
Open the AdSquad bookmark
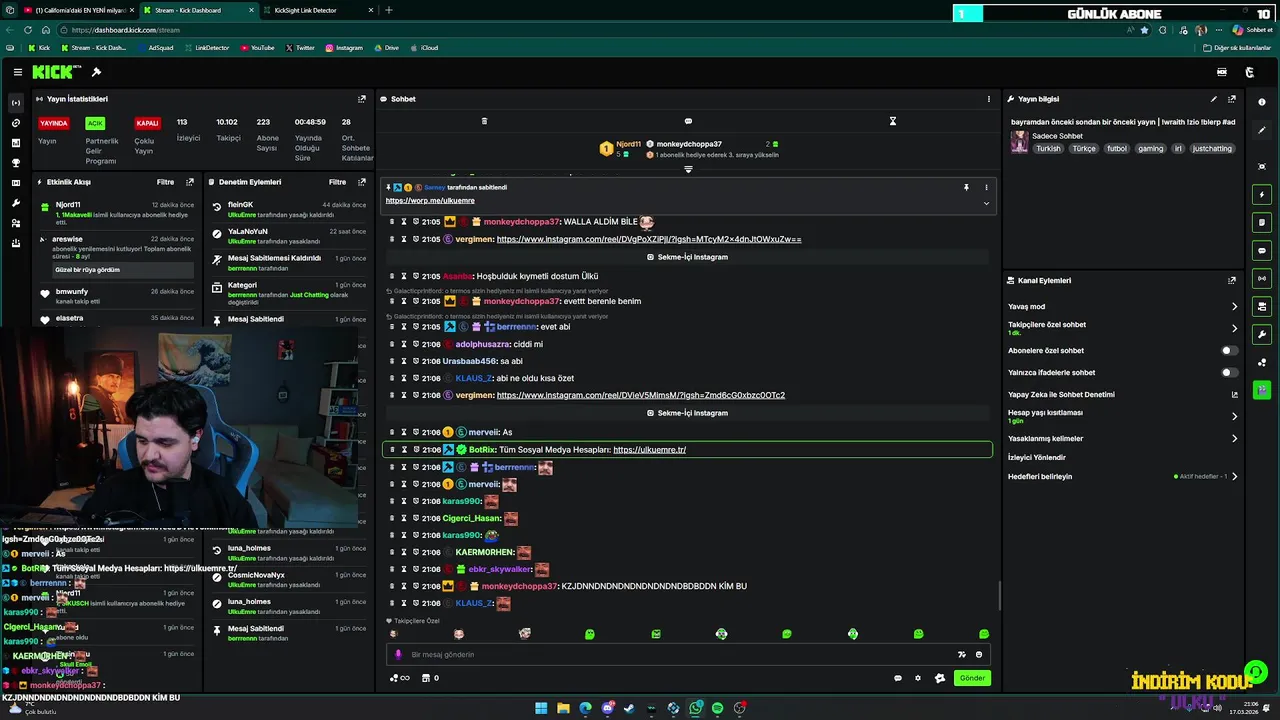[155, 48]
